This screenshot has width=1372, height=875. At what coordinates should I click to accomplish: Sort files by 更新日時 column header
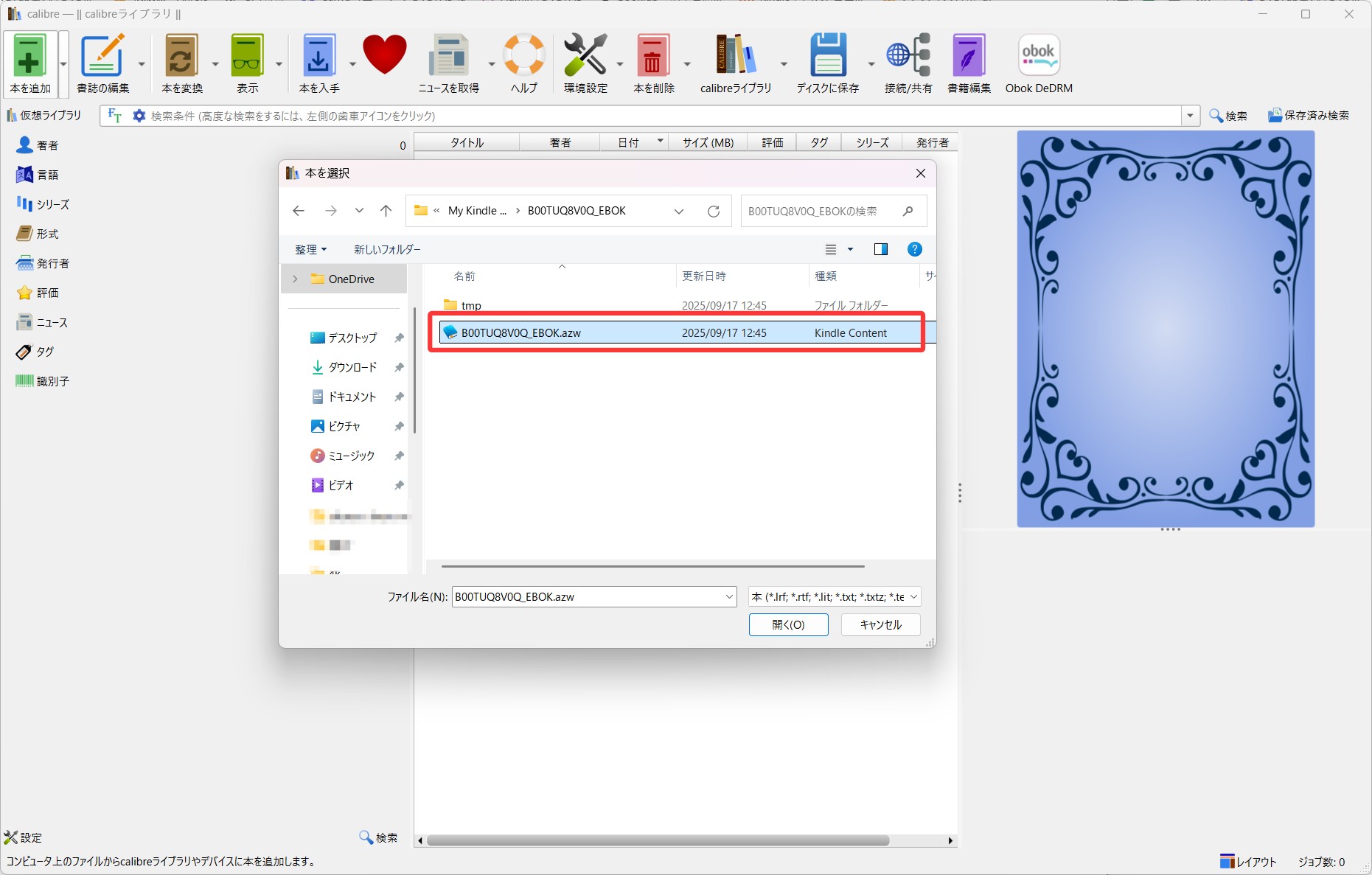[704, 276]
